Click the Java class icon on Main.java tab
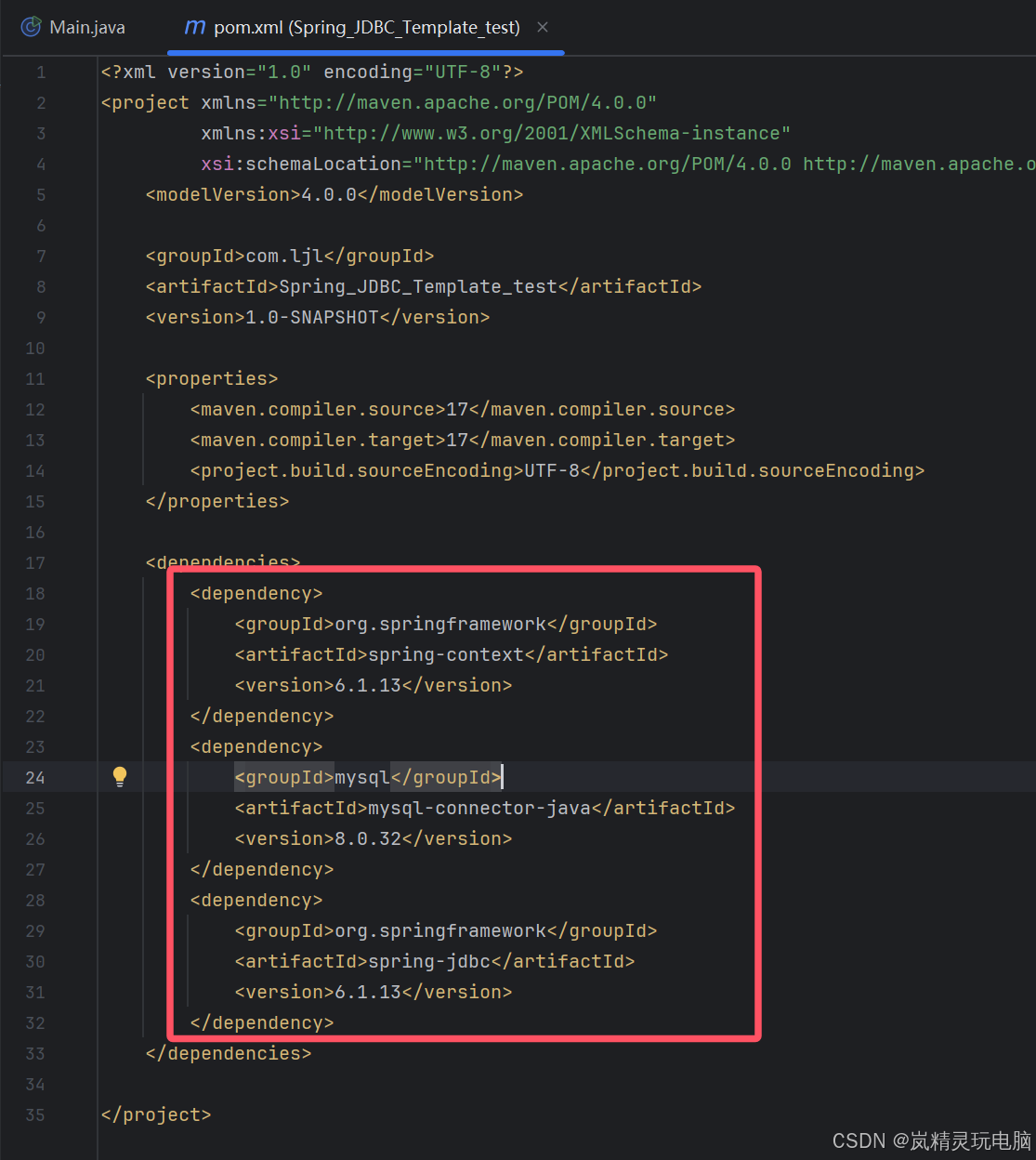Viewport: 1036px width, 1160px height. pyautogui.click(x=31, y=27)
